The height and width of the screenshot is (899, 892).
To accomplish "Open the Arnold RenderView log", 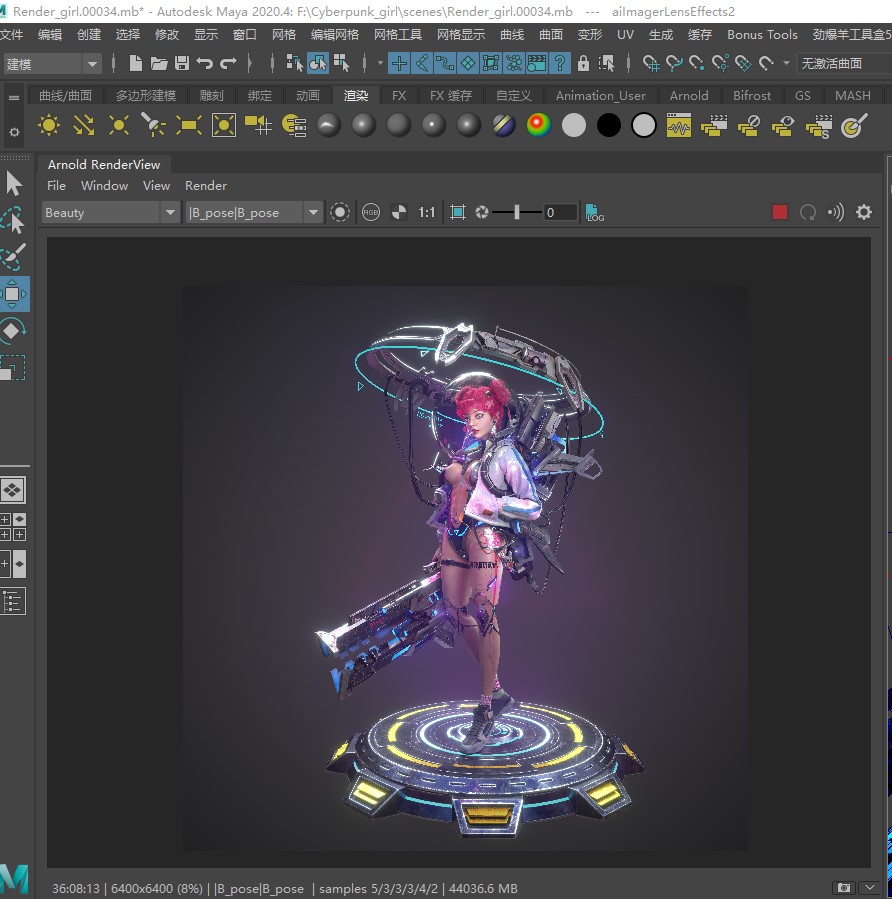I will pos(594,213).
